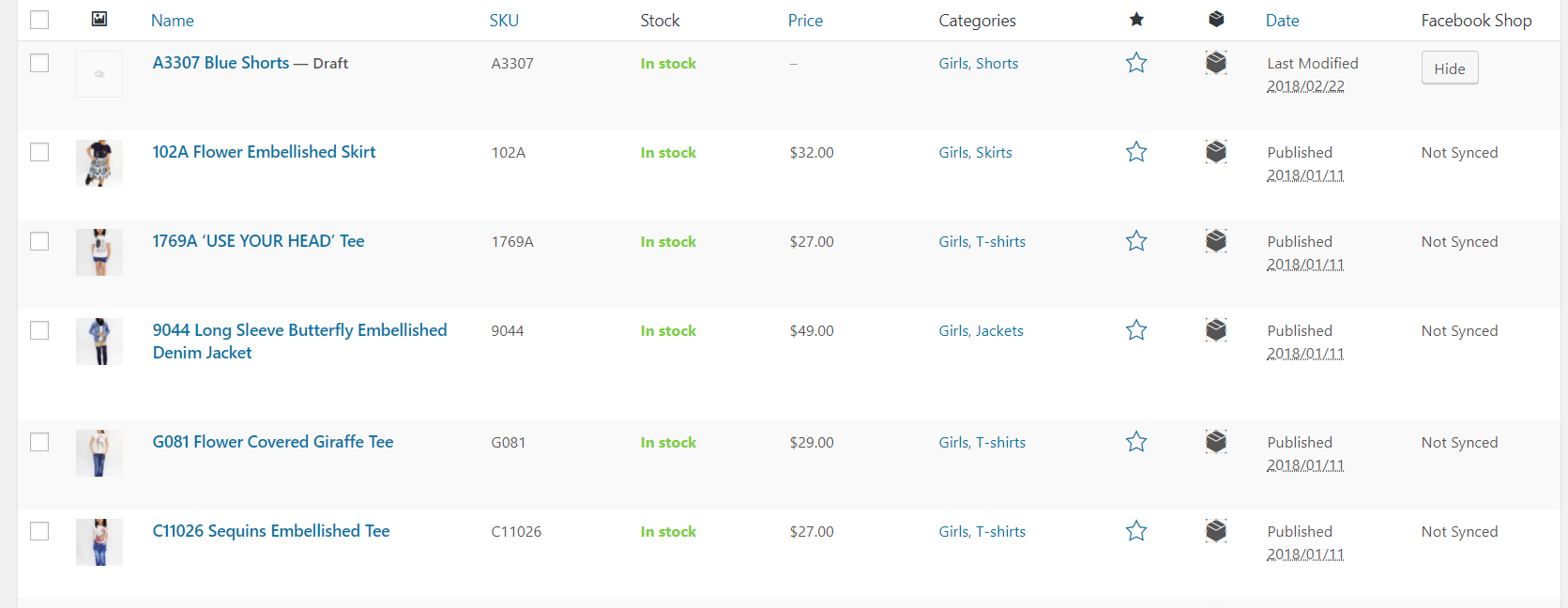The width and height of the screenshot is (1568, 608).
Task: Check the select-all checkbox in header
Action: 39,20
